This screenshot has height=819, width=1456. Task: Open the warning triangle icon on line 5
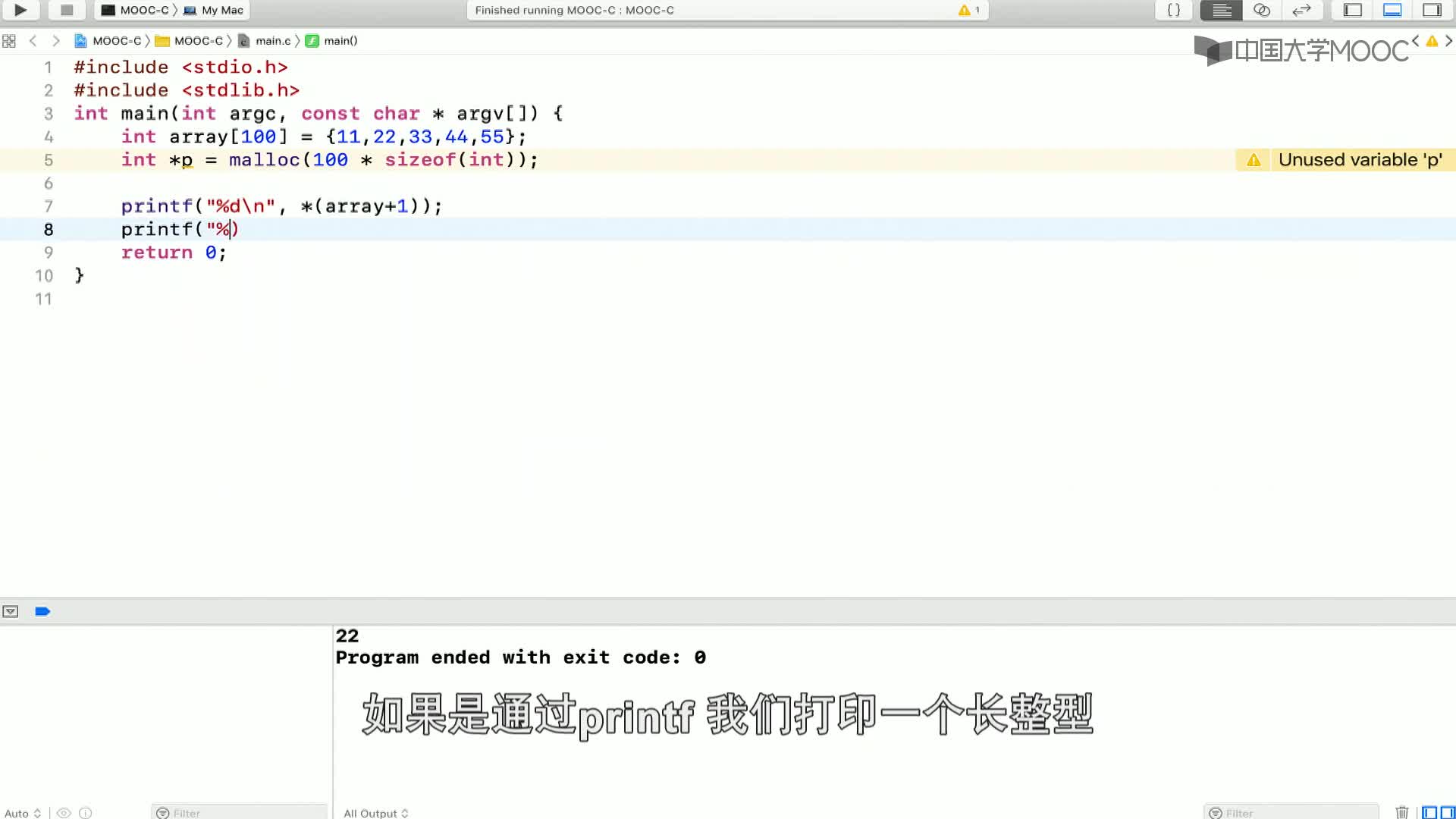point(1253,160)
